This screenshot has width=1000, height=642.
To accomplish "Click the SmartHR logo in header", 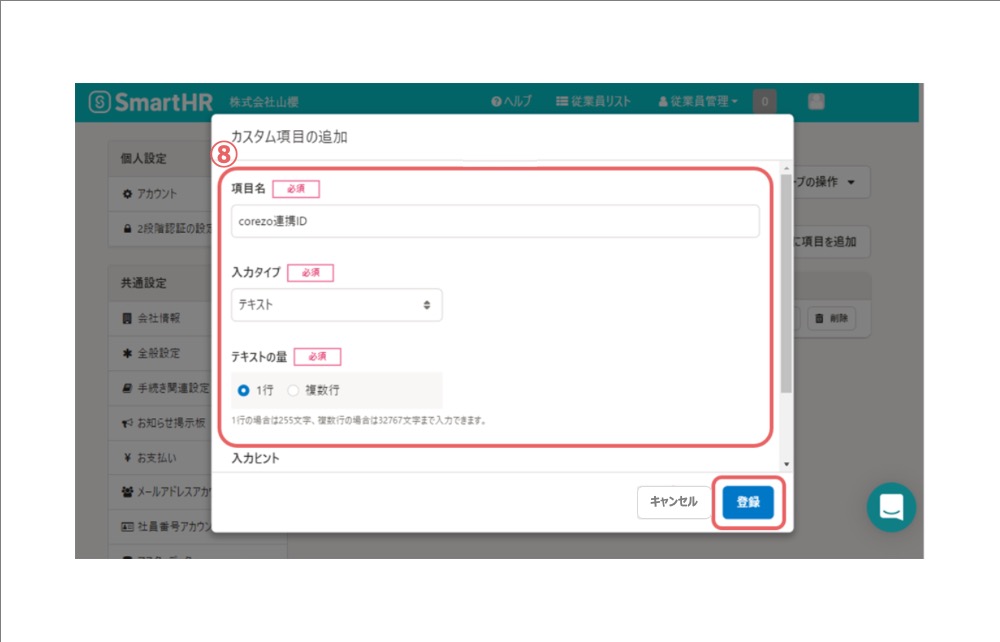I will 151,102.
